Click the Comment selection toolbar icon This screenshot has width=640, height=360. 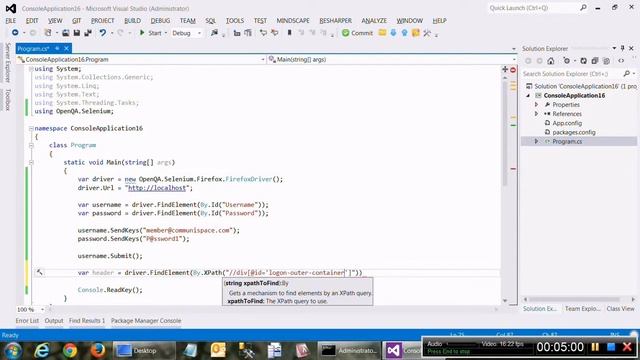(x=263, y=33)
